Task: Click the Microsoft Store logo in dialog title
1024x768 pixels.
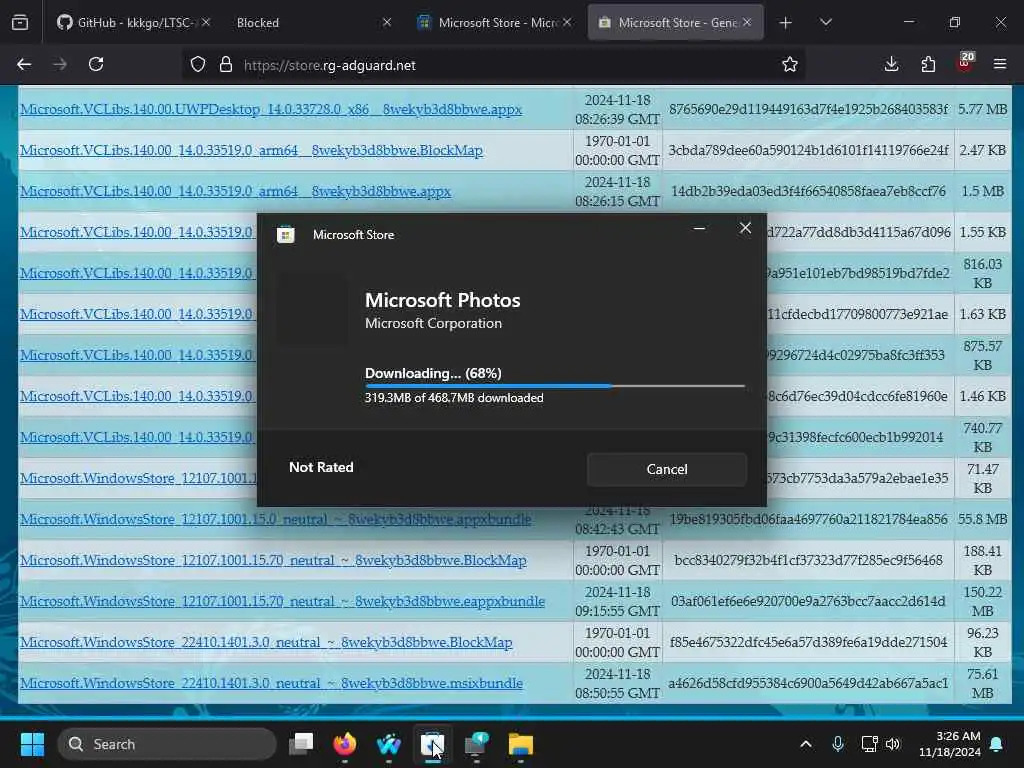Action: point(285,234)
